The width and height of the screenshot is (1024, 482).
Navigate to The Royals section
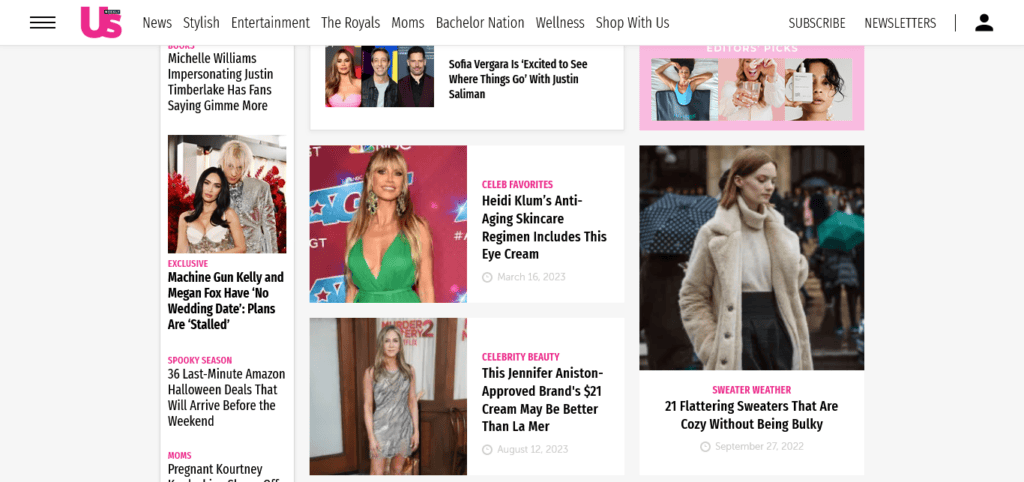click(350, 22)
